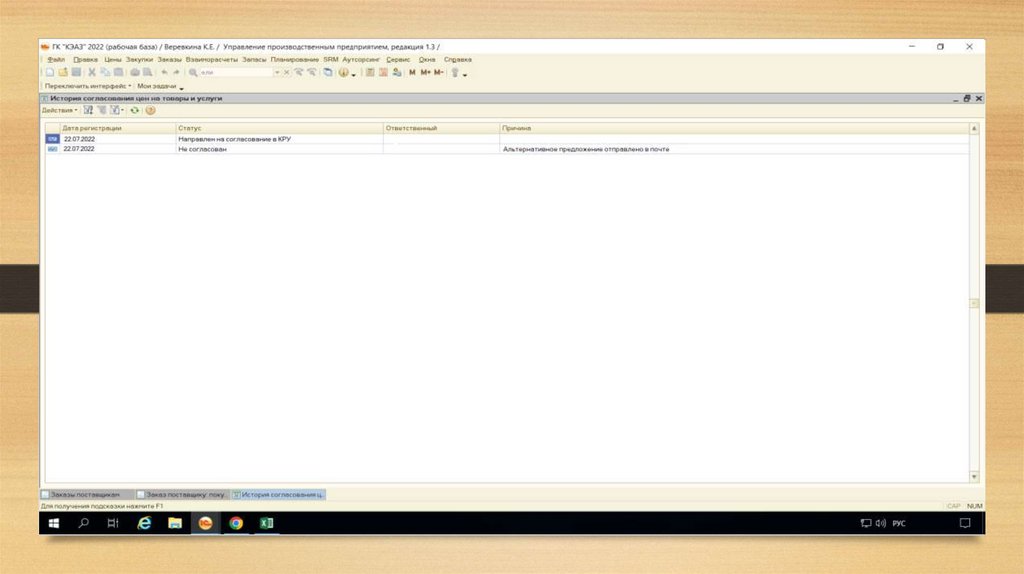
Task: Expand the Переключить интерфейс dropdown
Action: click(88, 87)
